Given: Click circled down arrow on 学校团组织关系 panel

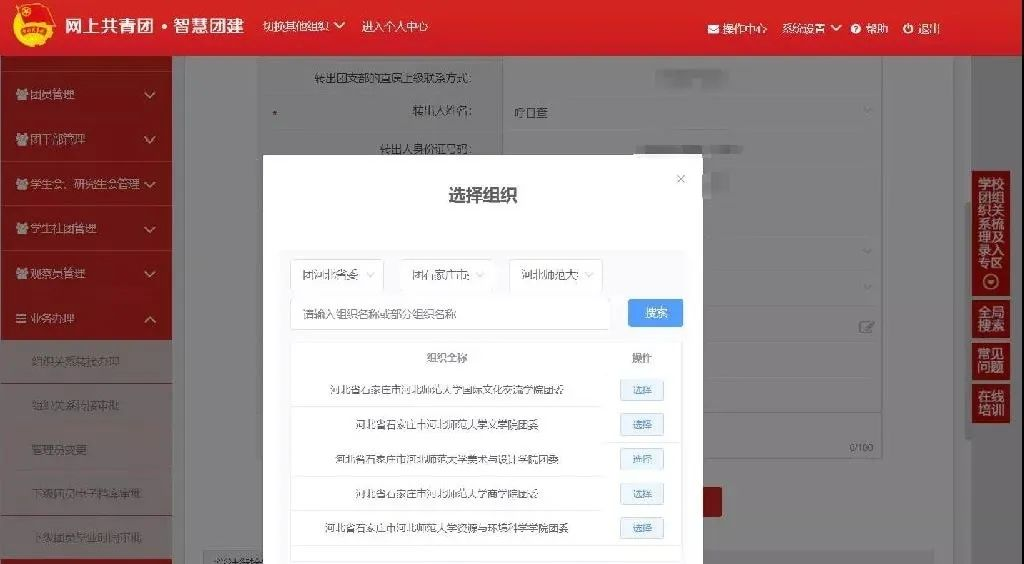Looking at the screenshot, I should 991,282.
